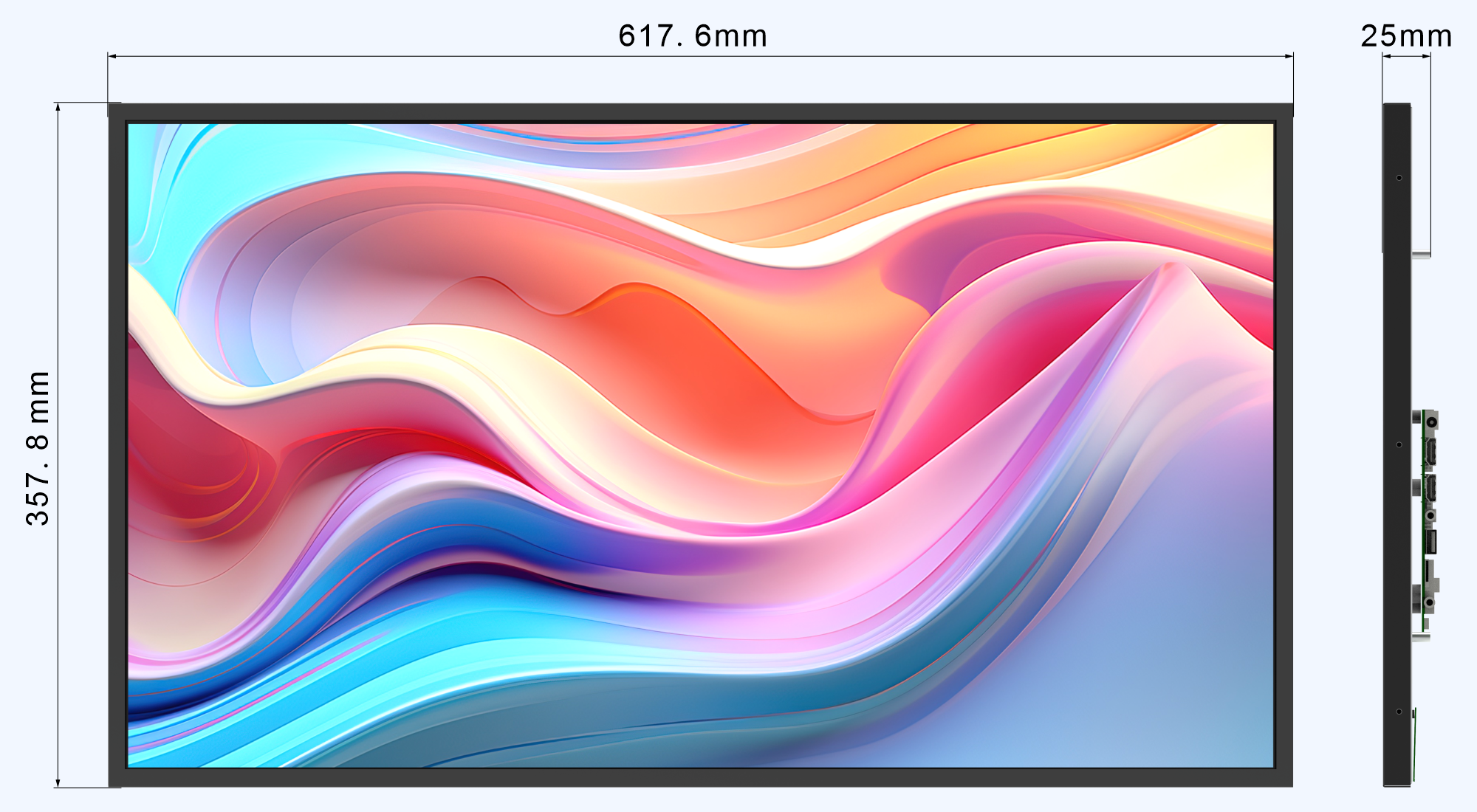Click the 357.8 mm height dimension label
The width and height of the screenshot is (1477, 812).
38,448
